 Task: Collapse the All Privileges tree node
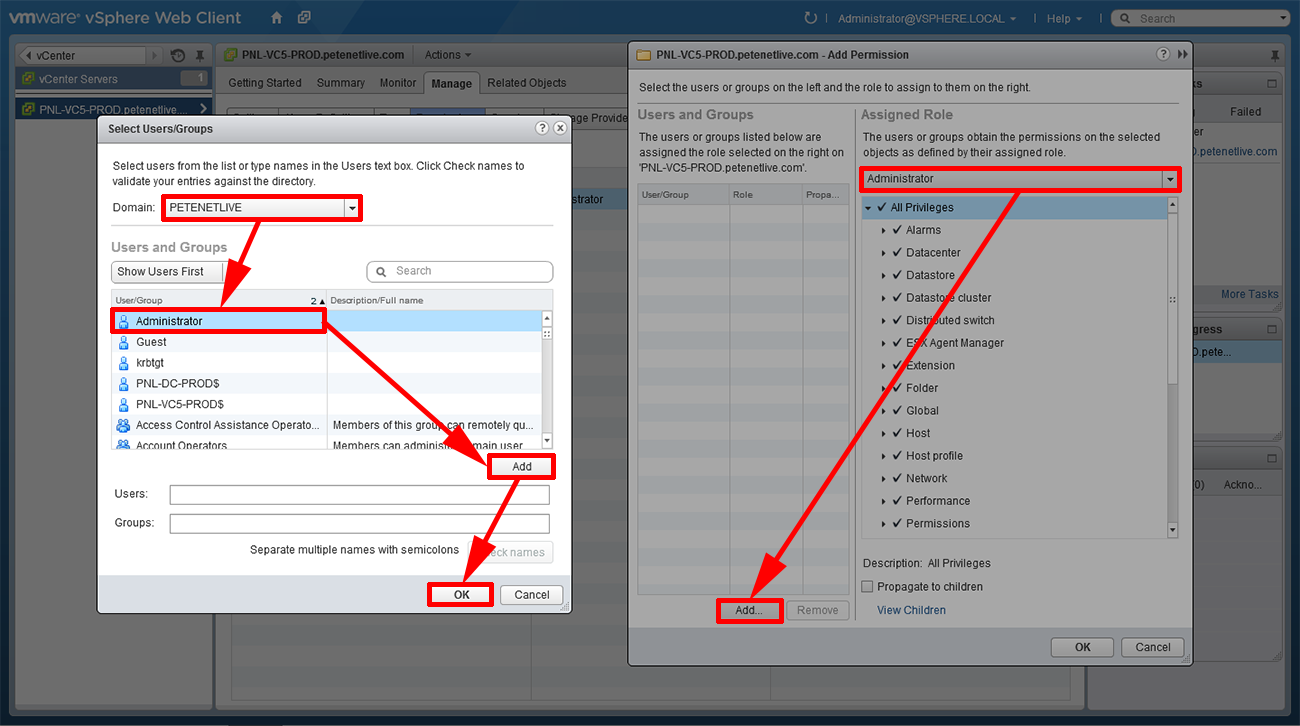pos(868,207)
